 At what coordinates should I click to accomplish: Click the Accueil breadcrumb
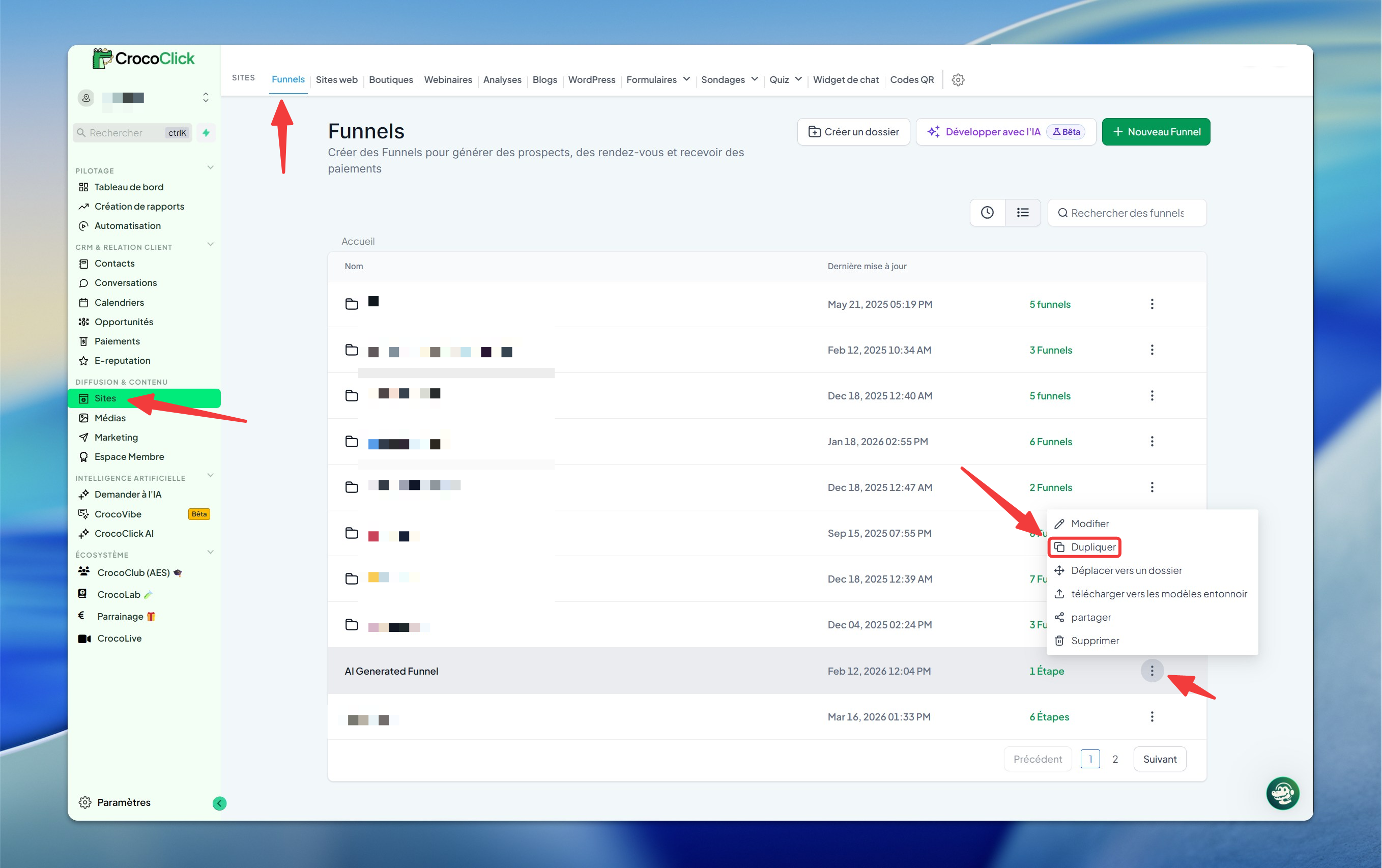[358, 241]
